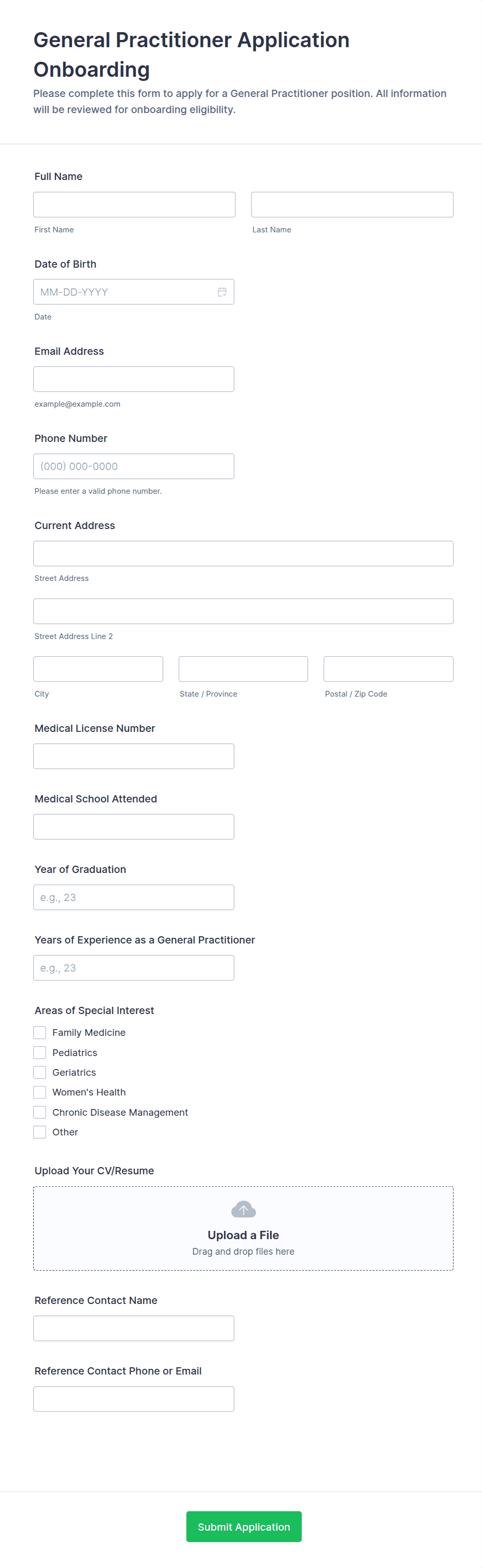Click the cloud upload icon
Screen dimensions: 482x1568
[244, 1209]
